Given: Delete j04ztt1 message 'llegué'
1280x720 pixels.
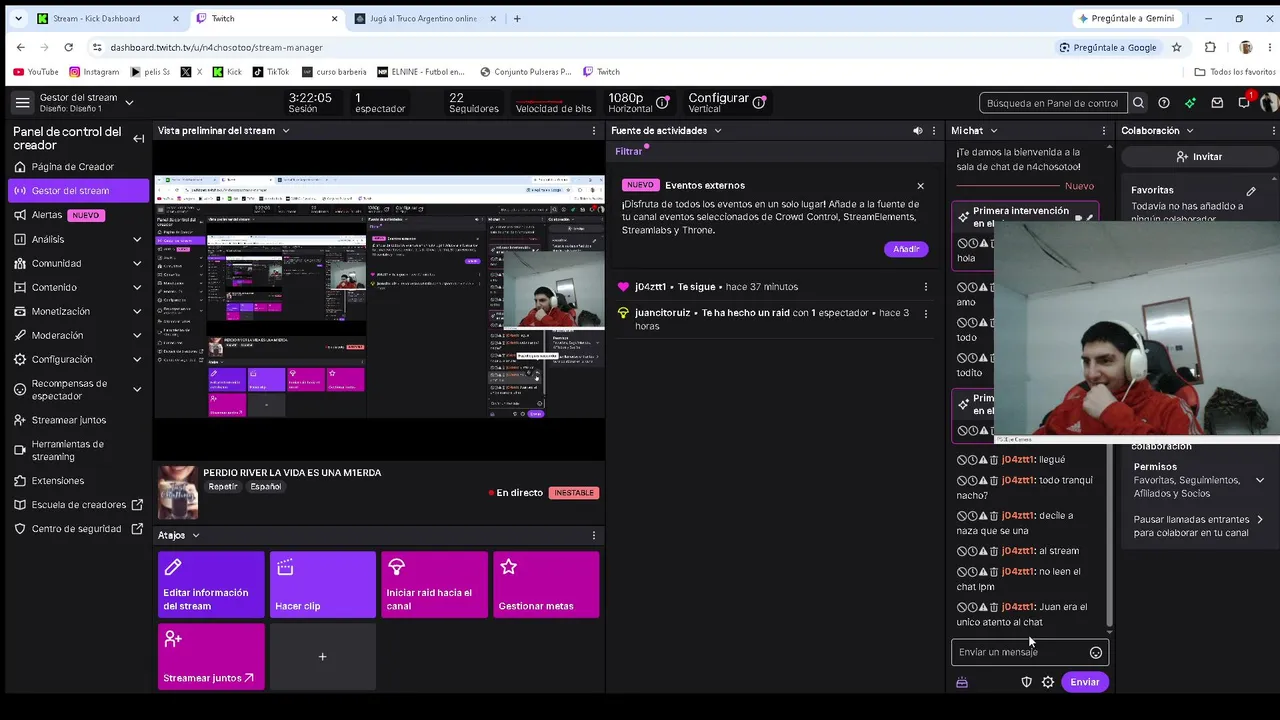Looking at the screenshot, I should [994, 460].
